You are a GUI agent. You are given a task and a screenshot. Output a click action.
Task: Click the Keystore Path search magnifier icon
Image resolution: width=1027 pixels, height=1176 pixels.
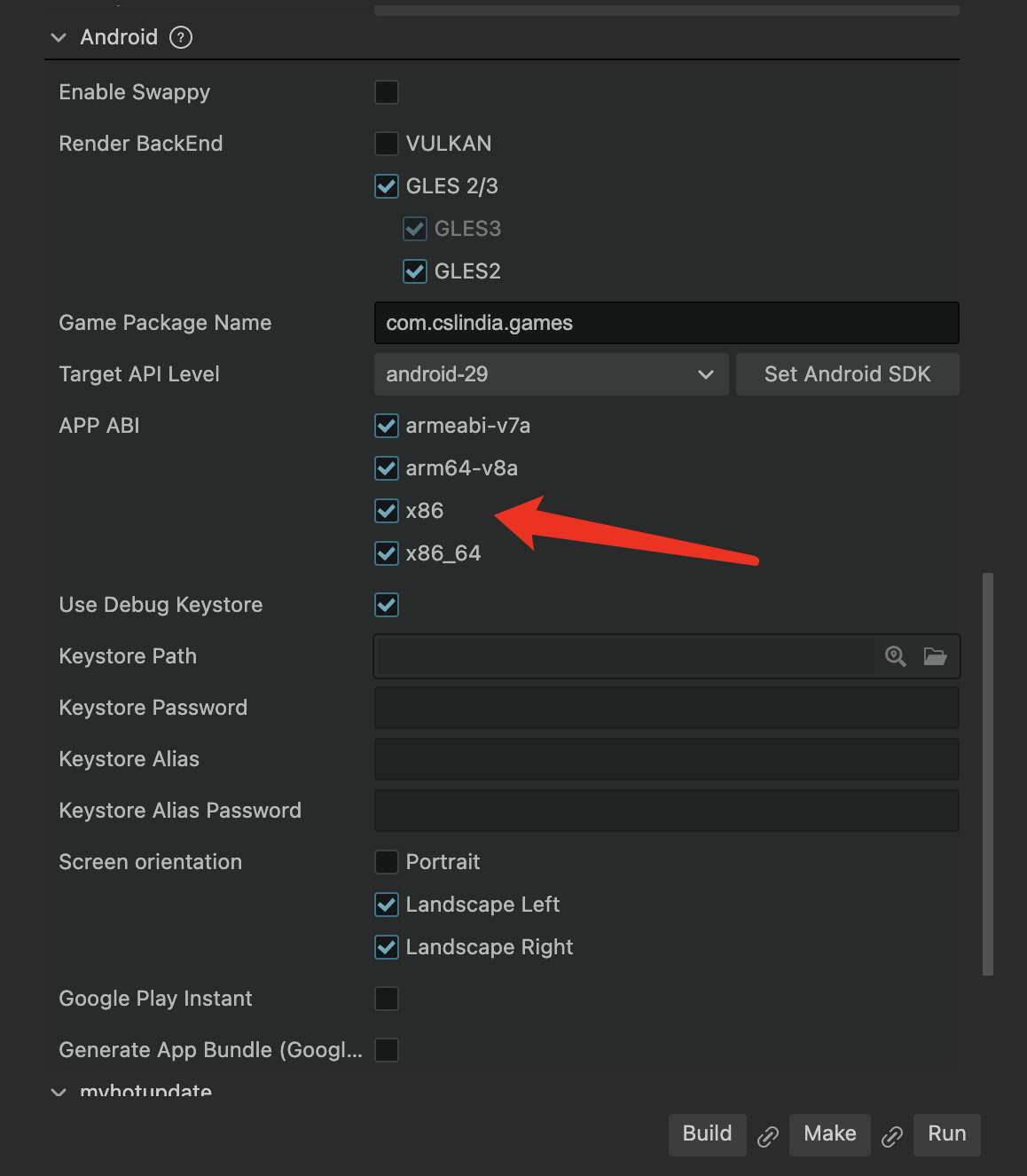pyautogui.click(x=896, y=656)
